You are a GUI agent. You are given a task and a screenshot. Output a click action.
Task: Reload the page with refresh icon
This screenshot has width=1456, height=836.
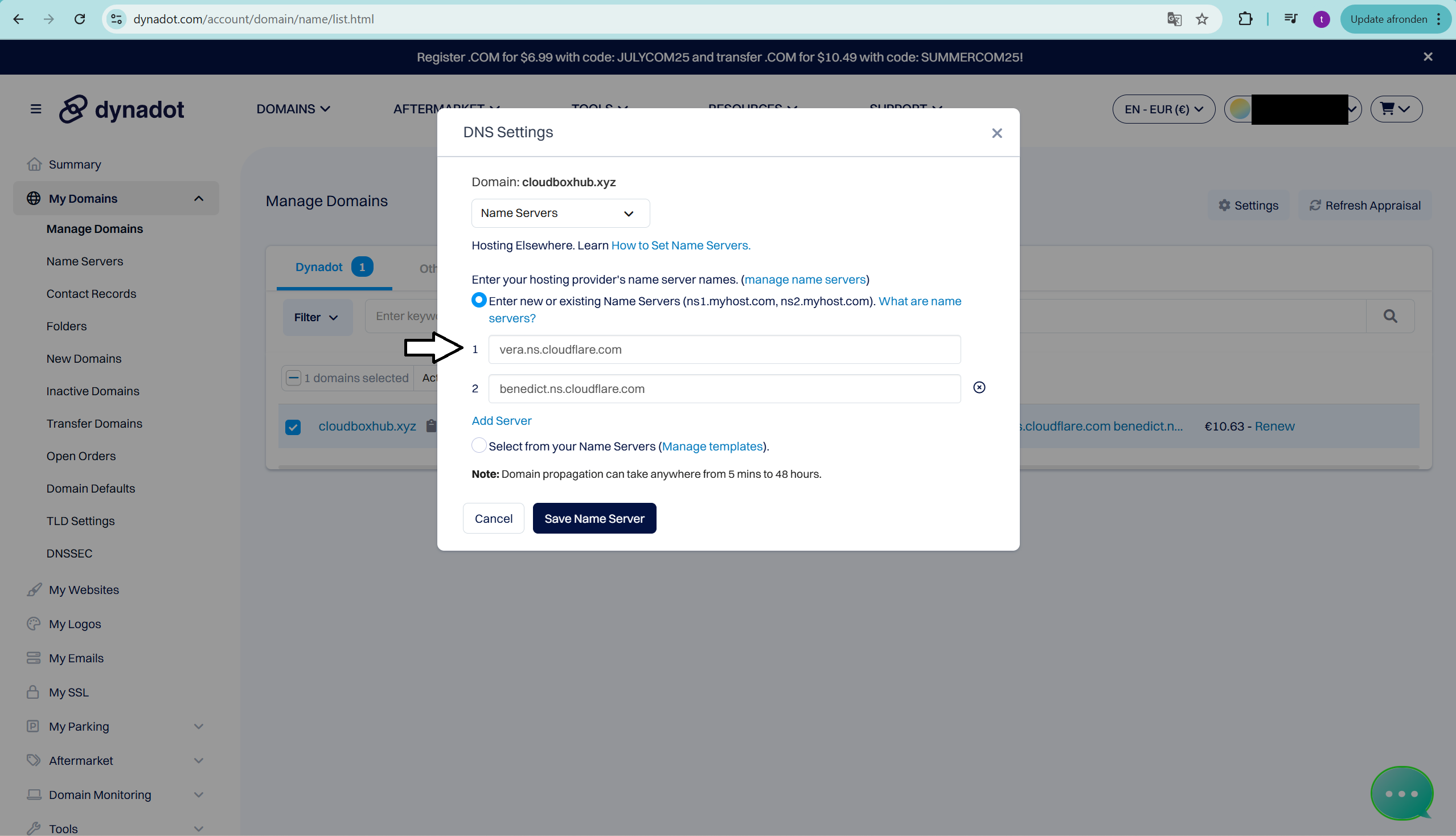click(80, 19)
